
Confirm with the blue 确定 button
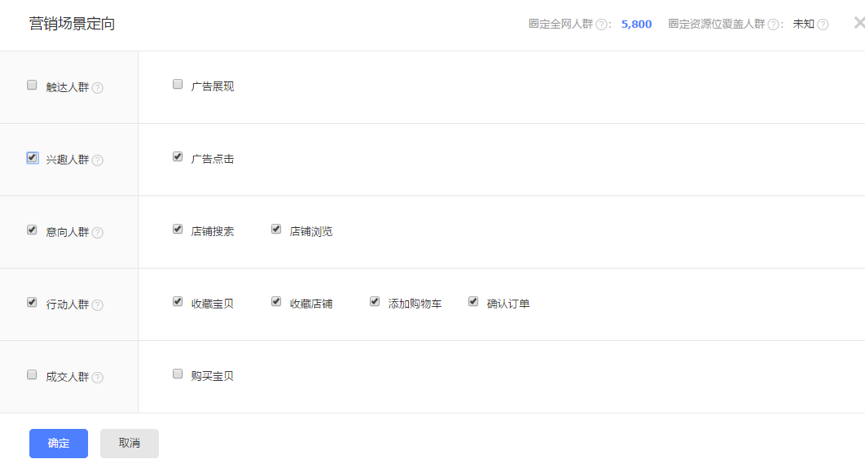58,444
